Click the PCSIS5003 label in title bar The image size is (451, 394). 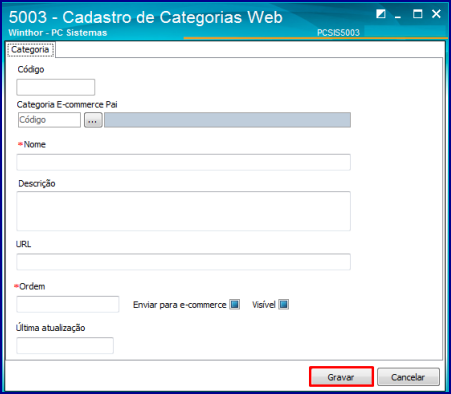tap(338, 33)
